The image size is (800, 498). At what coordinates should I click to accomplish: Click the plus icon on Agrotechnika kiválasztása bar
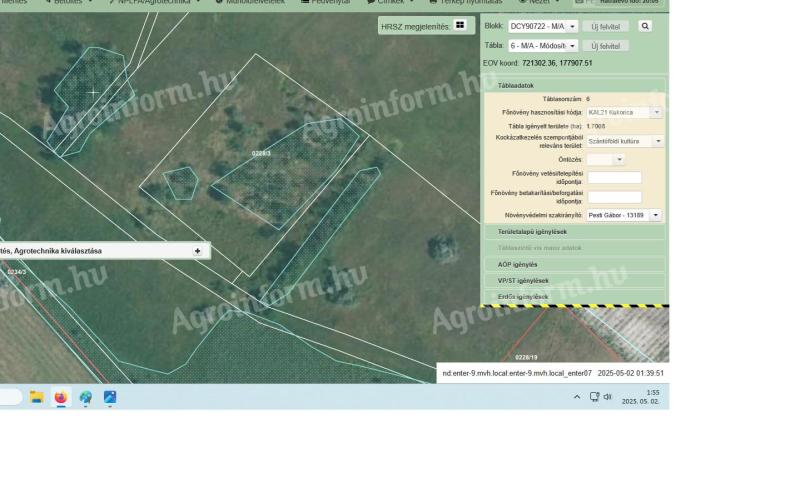(197, 251)
